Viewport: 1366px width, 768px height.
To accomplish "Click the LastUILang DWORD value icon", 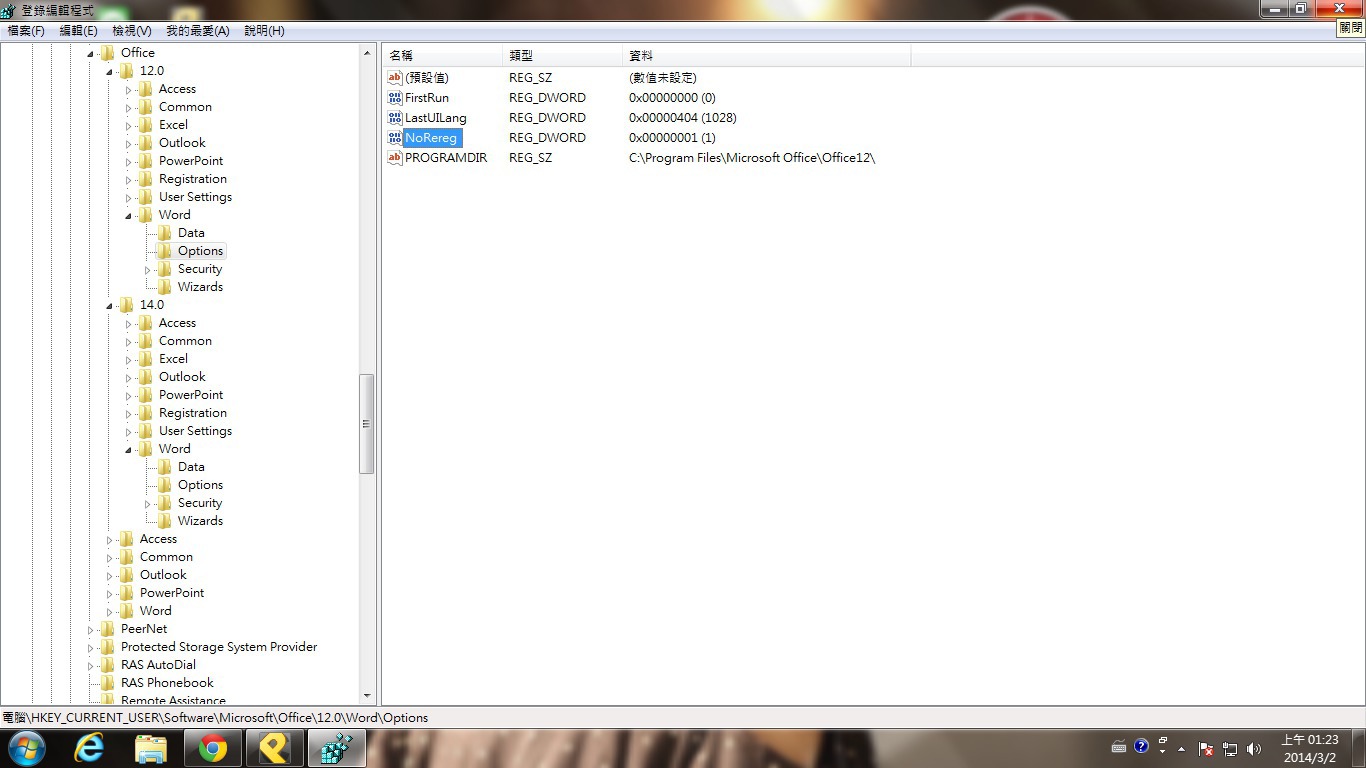I will (x=394, y=118).
